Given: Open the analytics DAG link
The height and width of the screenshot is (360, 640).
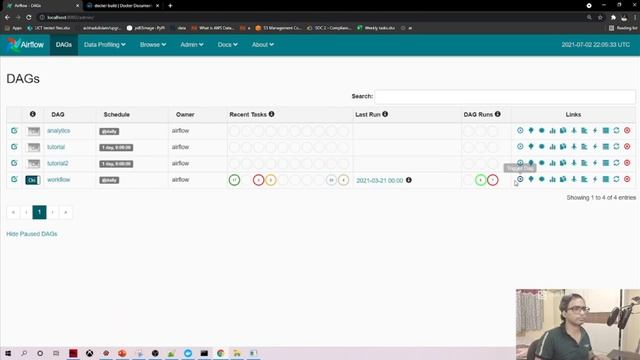Looking at the screenshot, I should [58, 131].
